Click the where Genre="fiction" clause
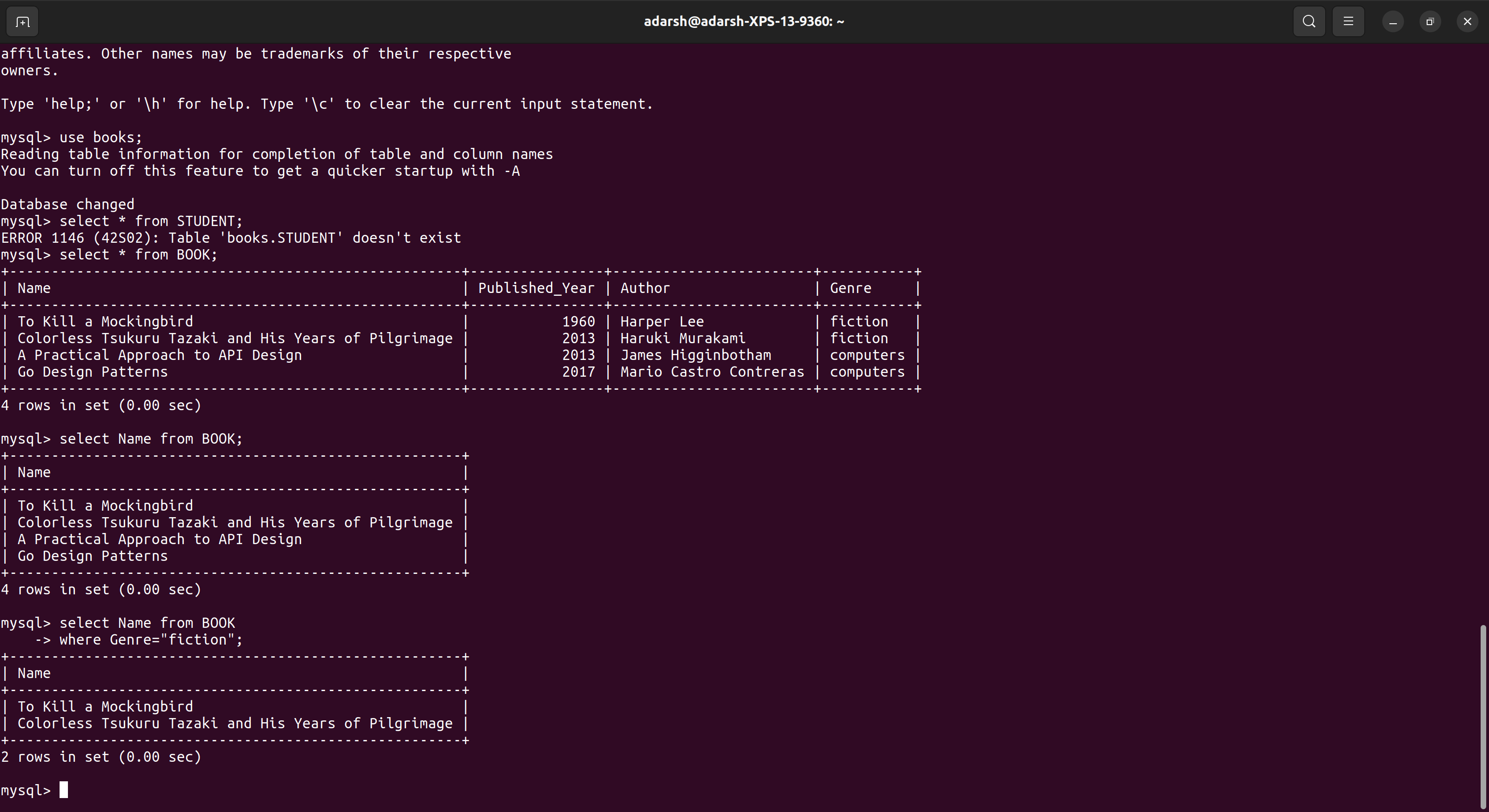Viewport: 1489px width, 812px height. coord(150,640)
